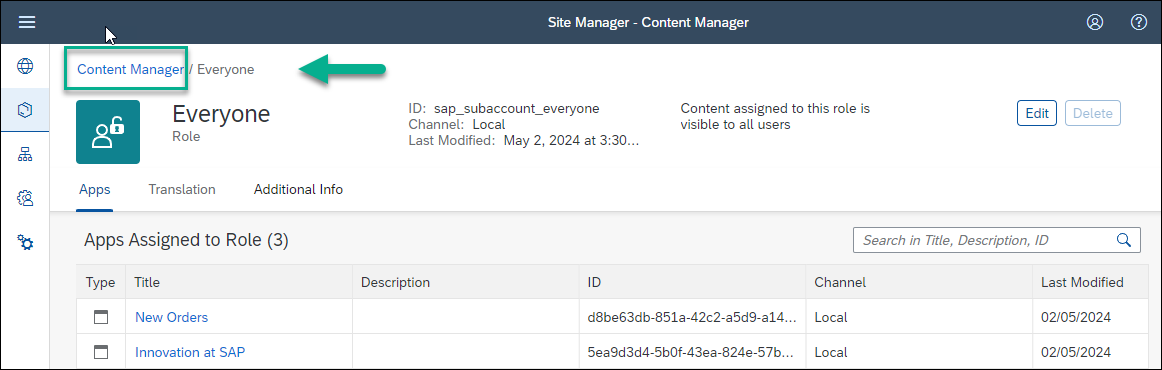
Task: Click the Channel column header
Action: click(919, 282)
